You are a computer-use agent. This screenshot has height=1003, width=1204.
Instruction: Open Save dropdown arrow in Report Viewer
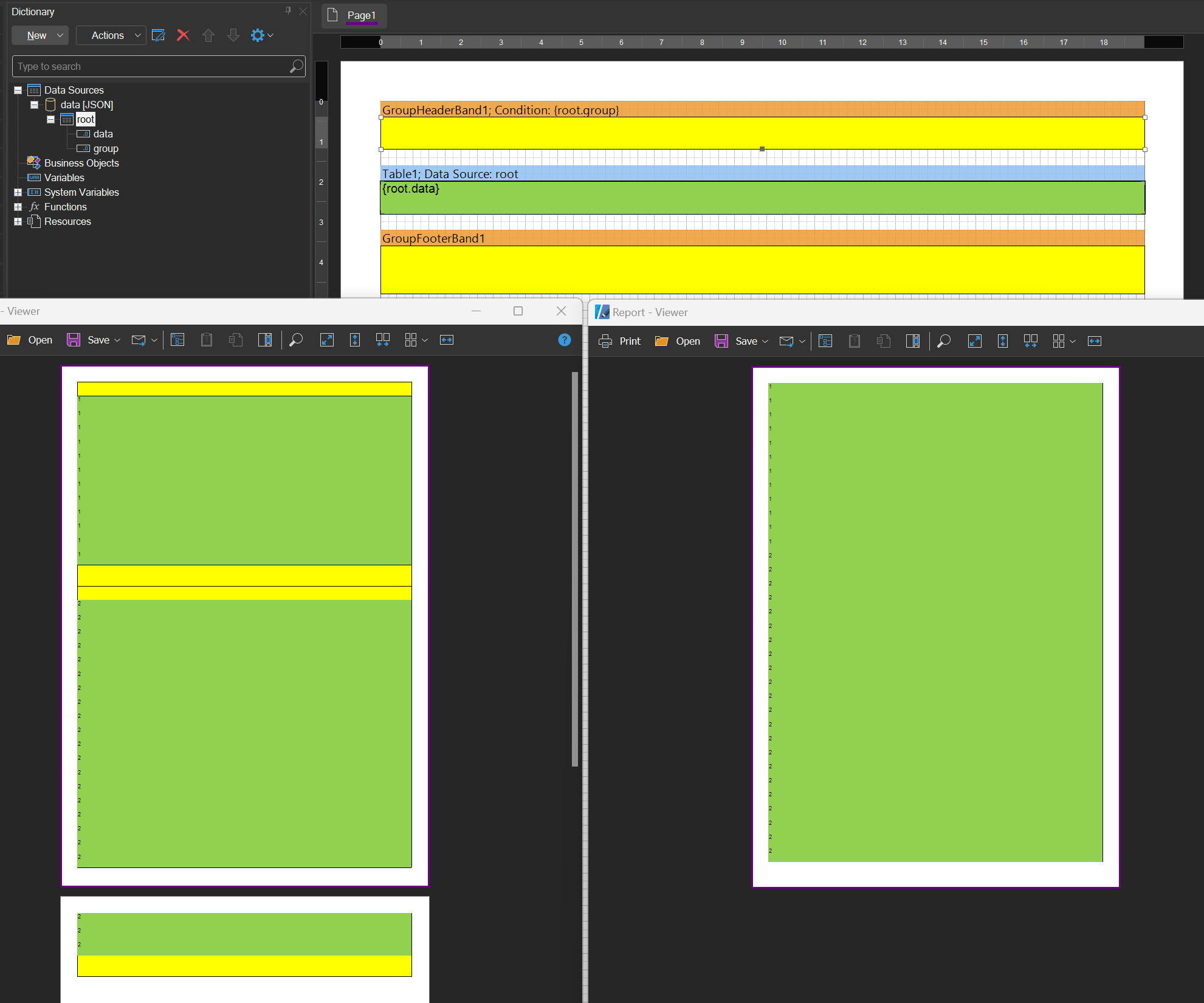point(765,342)
